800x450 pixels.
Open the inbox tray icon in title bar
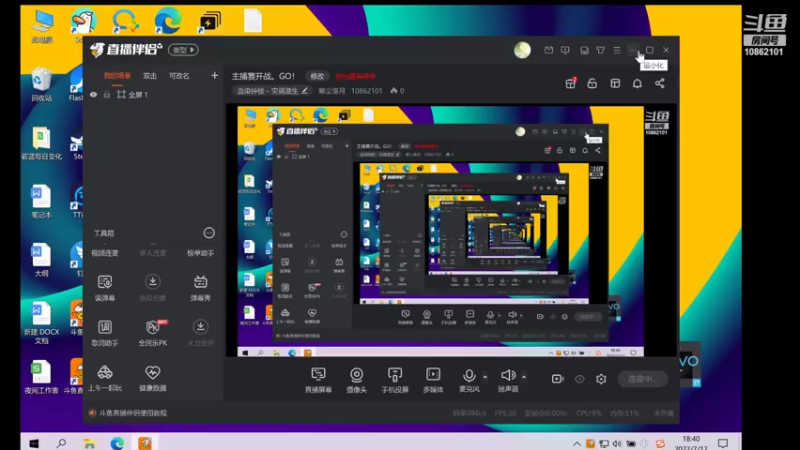pyautogui.click(x=584, y=50)
